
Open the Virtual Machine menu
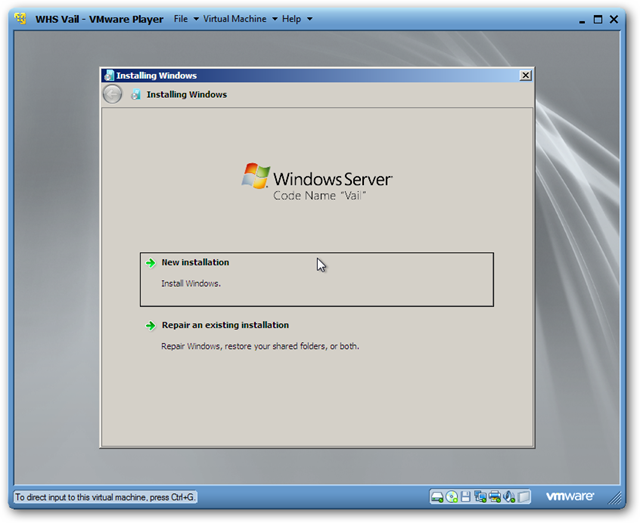[x=235, y=19]
